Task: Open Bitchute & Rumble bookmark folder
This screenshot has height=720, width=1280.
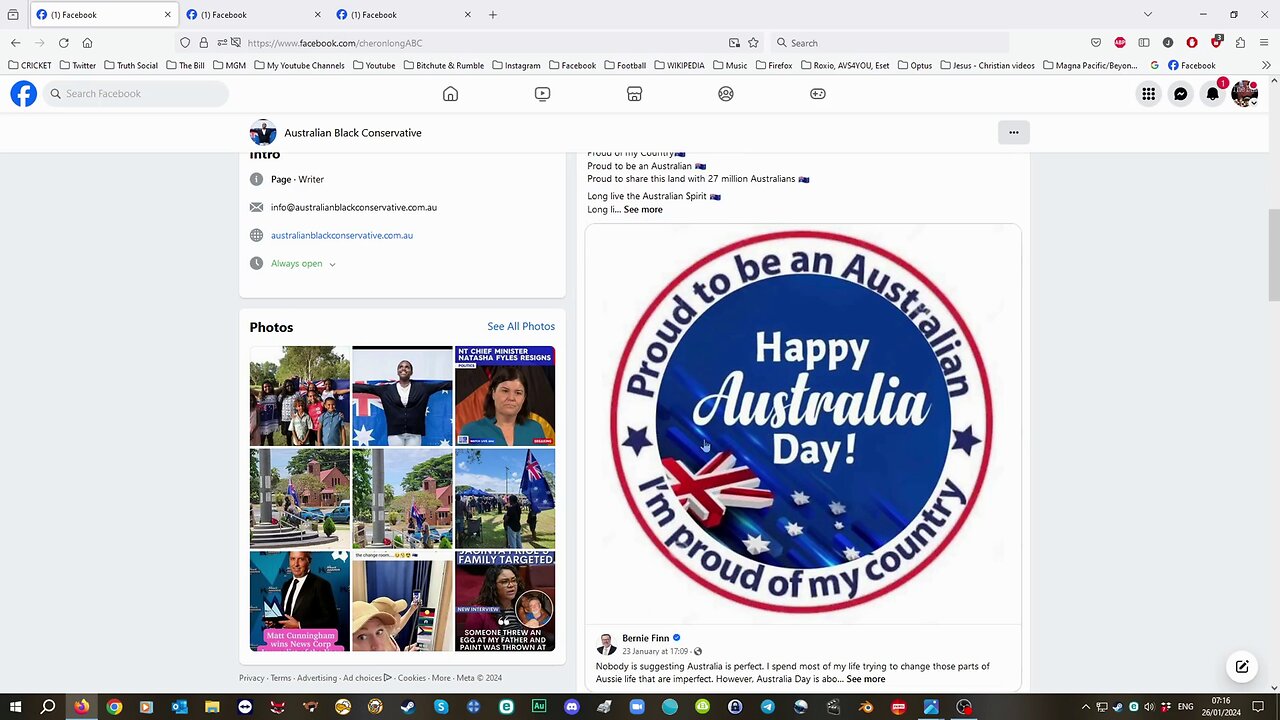Action: coord(443,66)
